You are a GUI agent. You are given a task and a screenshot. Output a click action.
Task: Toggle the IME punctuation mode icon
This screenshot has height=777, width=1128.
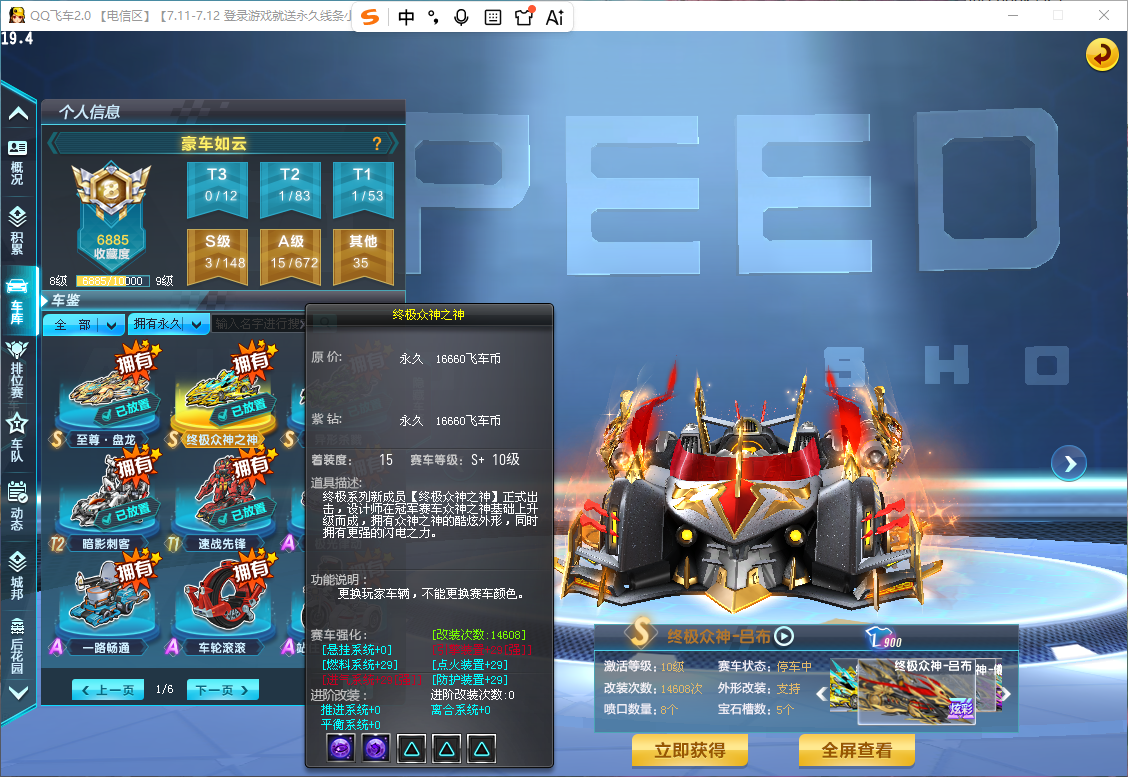433,17
